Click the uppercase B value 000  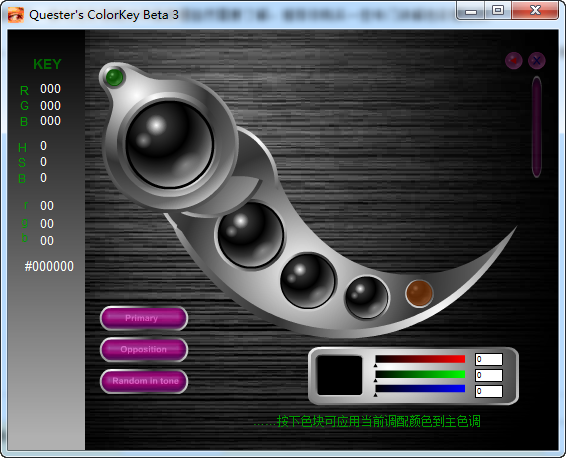51,121
